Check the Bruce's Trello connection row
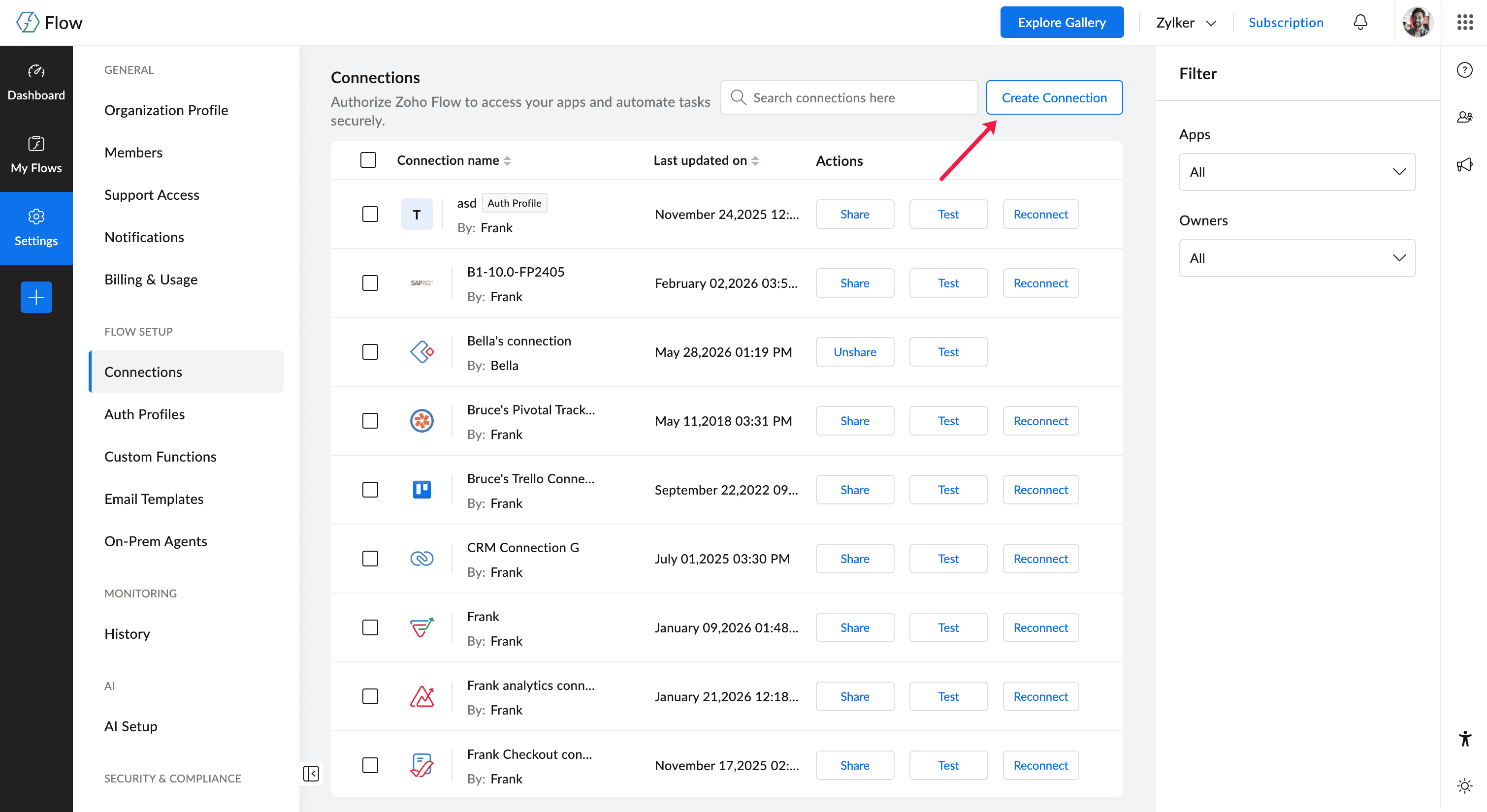Image resolution: width=1487 pixels, height=812 pixels. pos(370,489)
